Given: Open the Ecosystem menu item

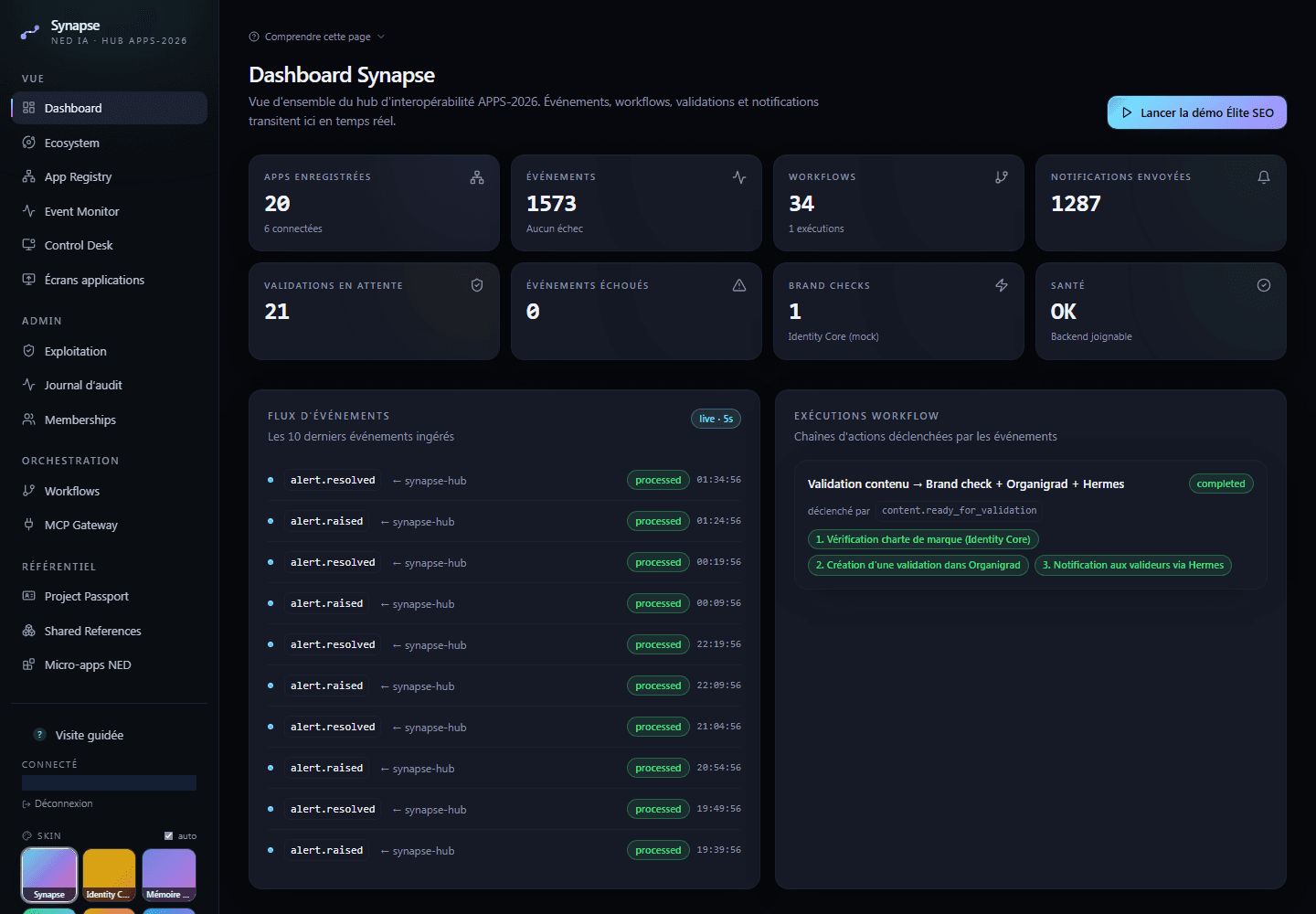Looking at the screenshot, I should click(109, 143).
